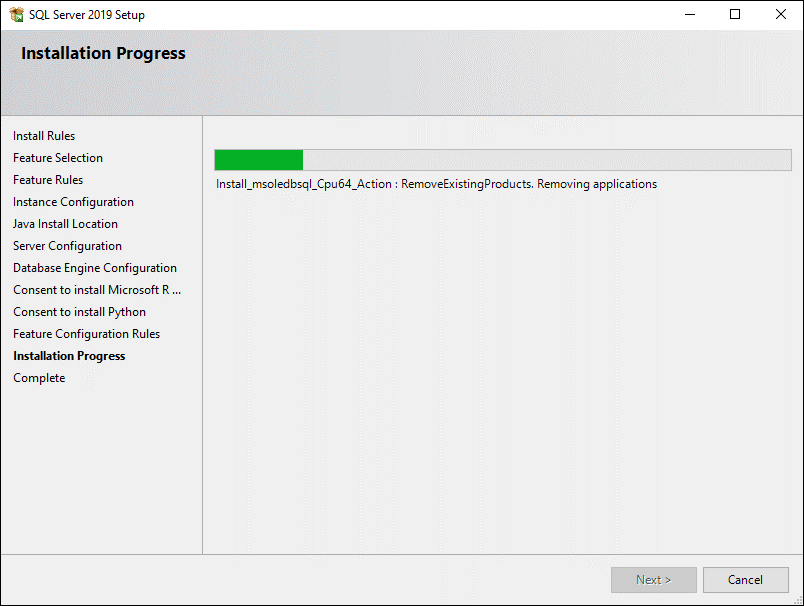Select Database Engine Configuration step
Screen dimensions: 804x606
point(95,268)
